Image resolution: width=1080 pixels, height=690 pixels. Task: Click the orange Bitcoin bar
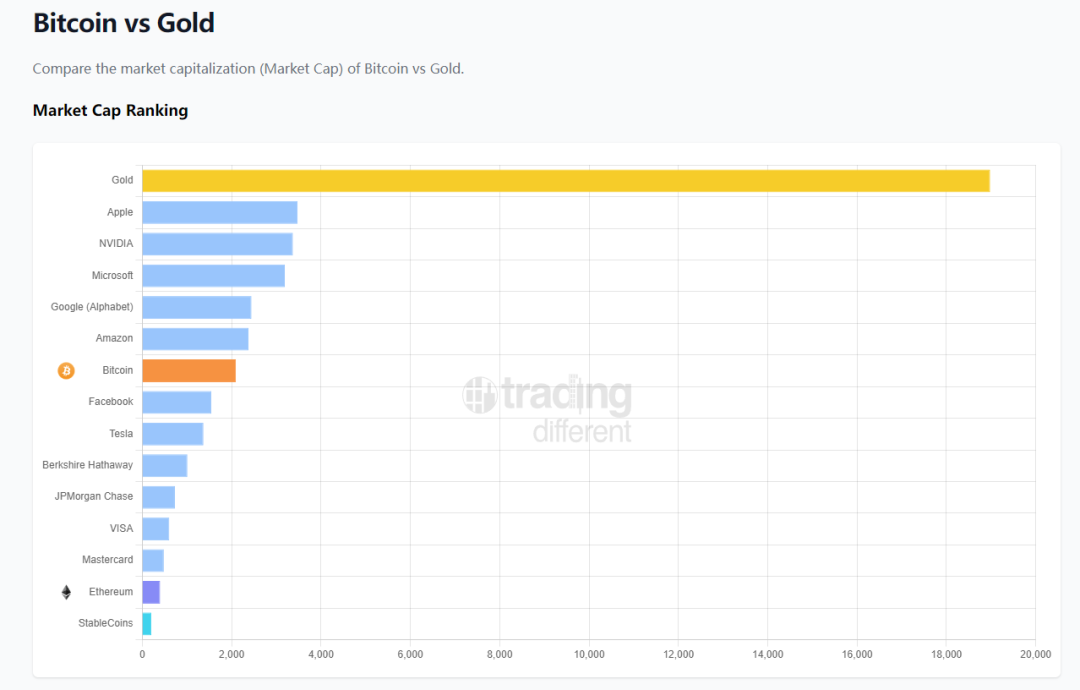point(189,371)
